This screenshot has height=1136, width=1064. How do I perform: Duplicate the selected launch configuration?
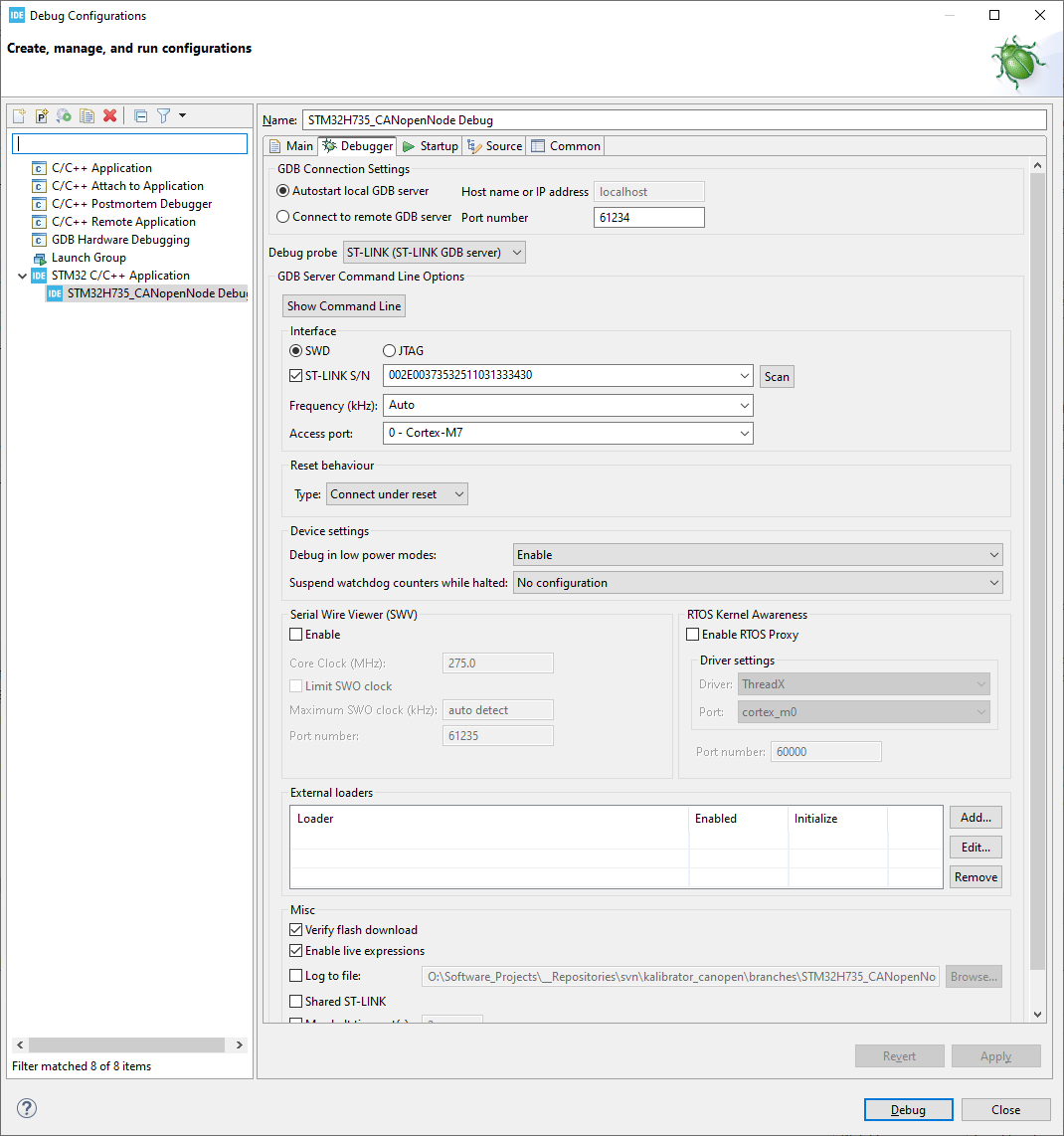(x=86, y=115)
